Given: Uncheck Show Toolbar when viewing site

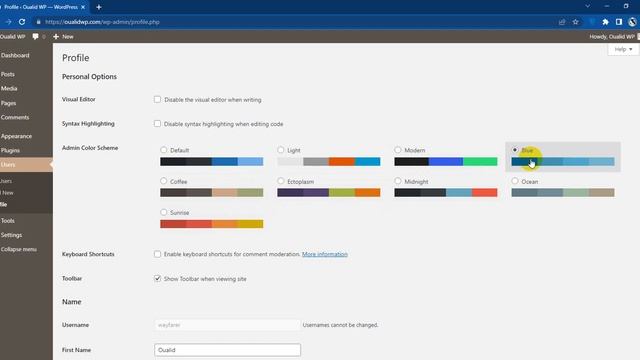Looking at the screenshot, I should (x=157, y=278).
